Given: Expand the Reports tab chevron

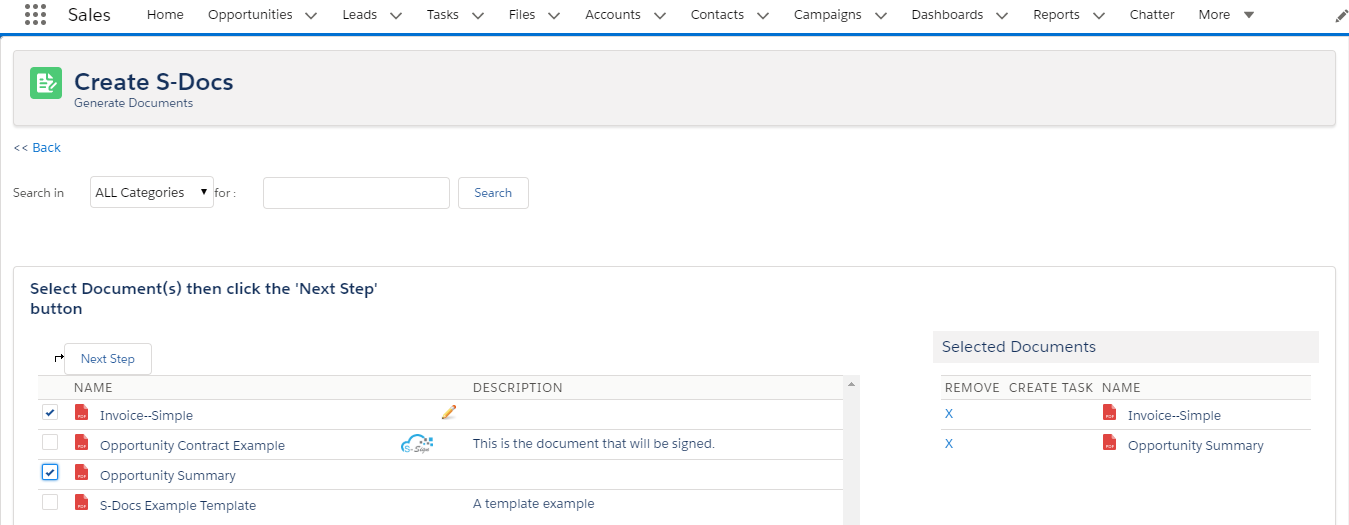Looking at the screenshot, I should (x=1099, y=15).
